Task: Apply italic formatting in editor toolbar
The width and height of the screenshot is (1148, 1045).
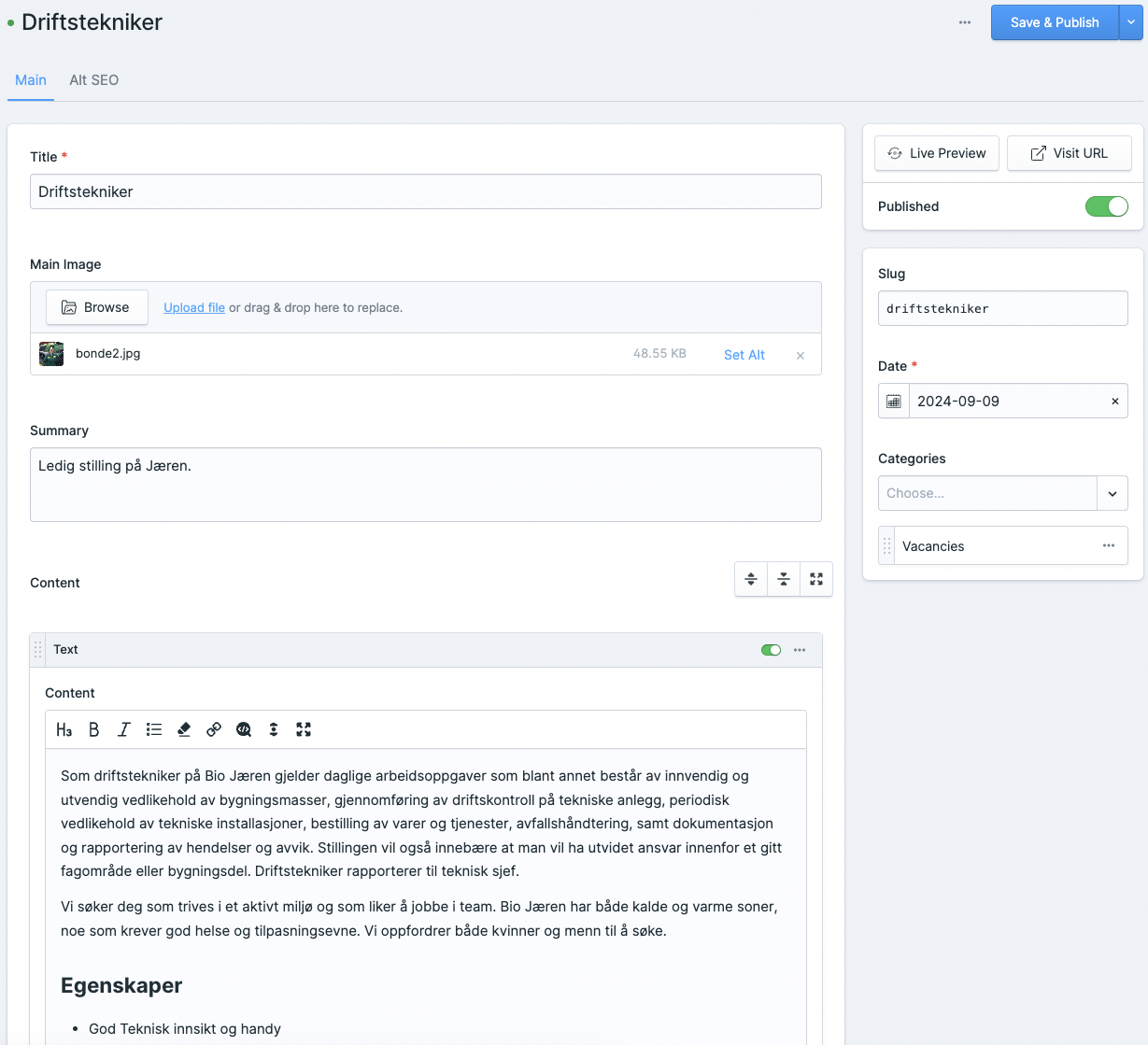Action: pos(123,730)
